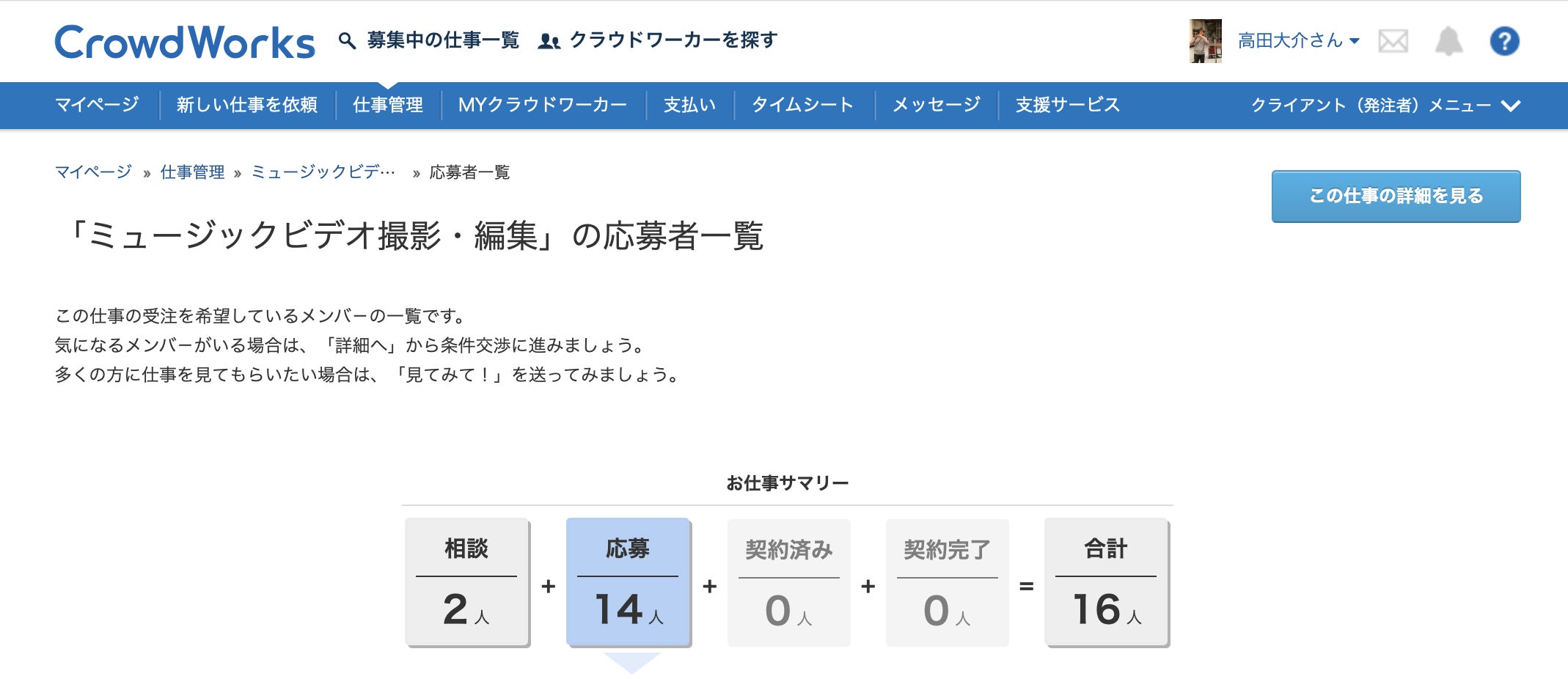
Task: Open the 仕事管理 menu tab
Action: [388, 106]
